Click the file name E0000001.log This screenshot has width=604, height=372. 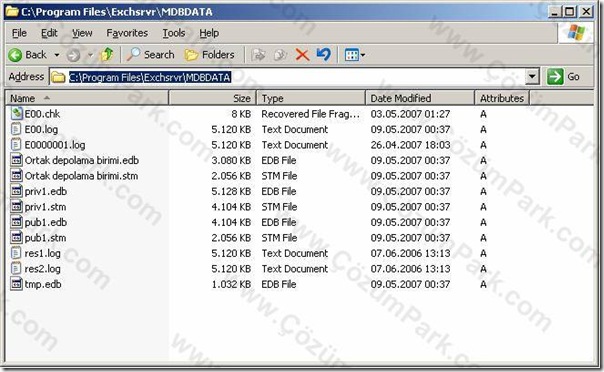point(55,145)
